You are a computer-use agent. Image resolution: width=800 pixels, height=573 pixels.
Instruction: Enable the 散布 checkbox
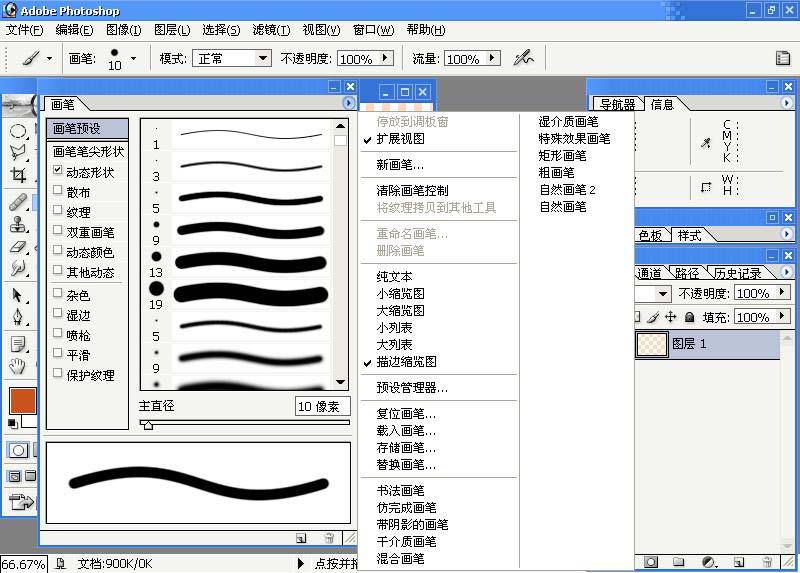[58, 190]
